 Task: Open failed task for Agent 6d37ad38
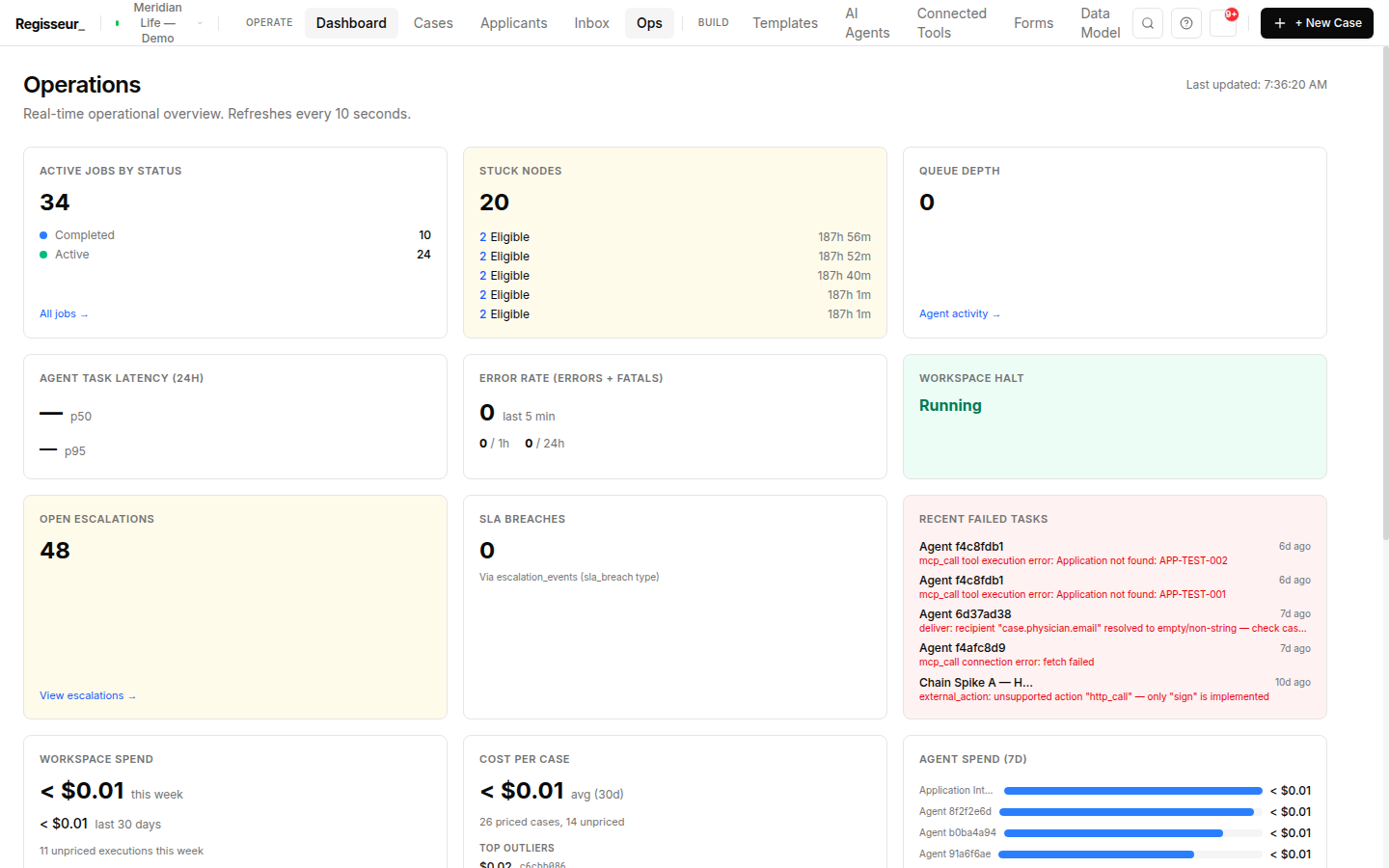click(x=1115, y=621)
